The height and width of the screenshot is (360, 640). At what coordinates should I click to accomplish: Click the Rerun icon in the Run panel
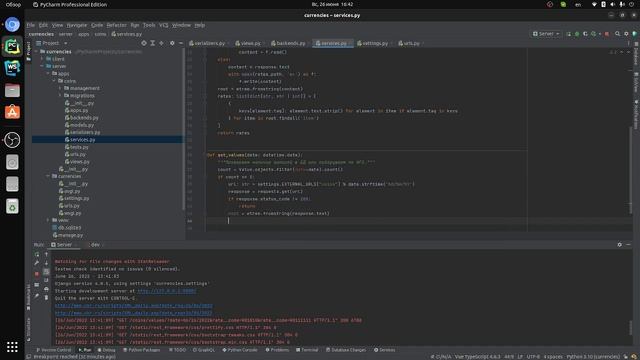coord(37,255)
